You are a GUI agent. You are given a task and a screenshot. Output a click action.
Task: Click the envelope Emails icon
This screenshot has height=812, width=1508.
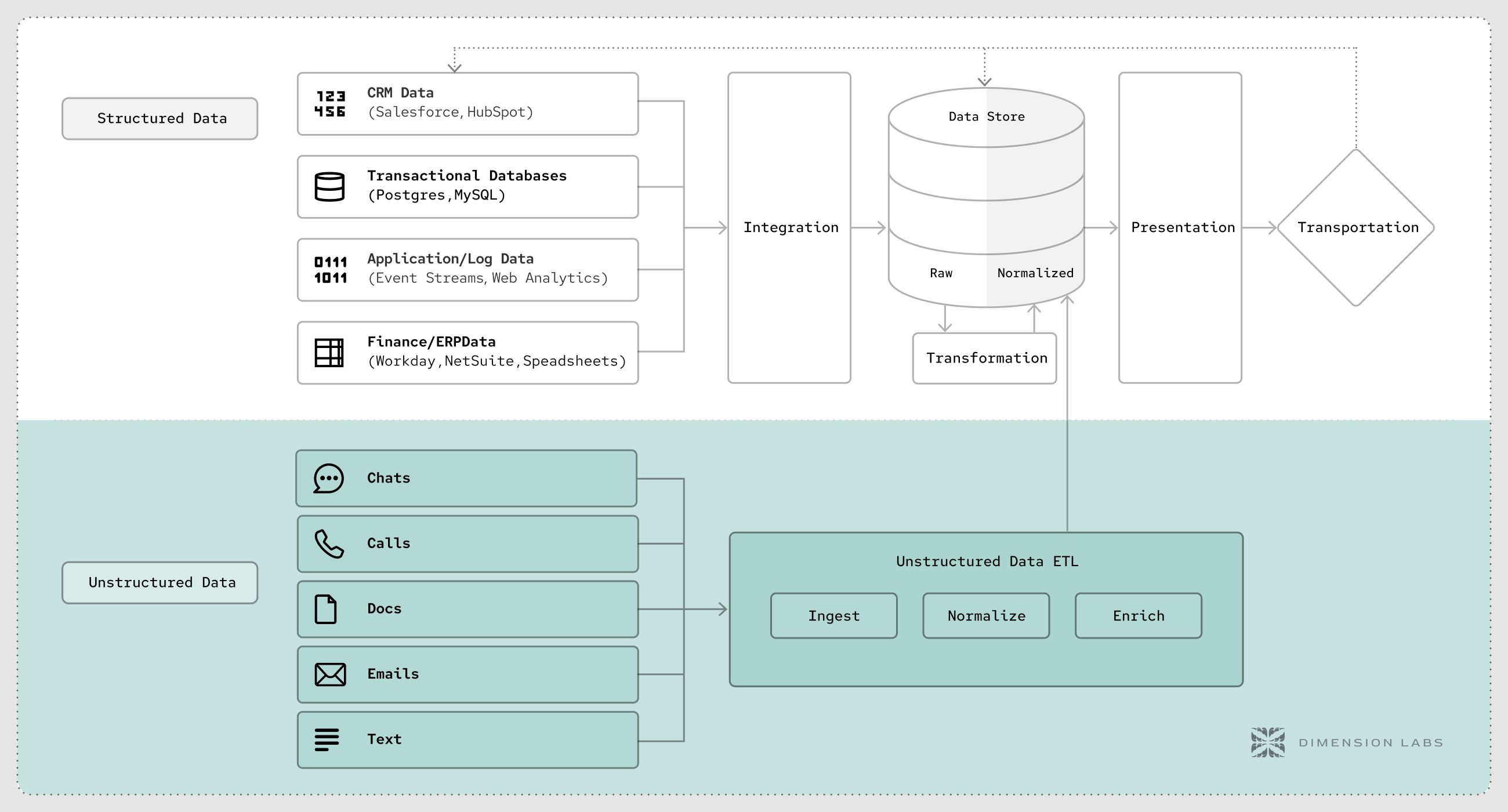click(x=330, y=675)
